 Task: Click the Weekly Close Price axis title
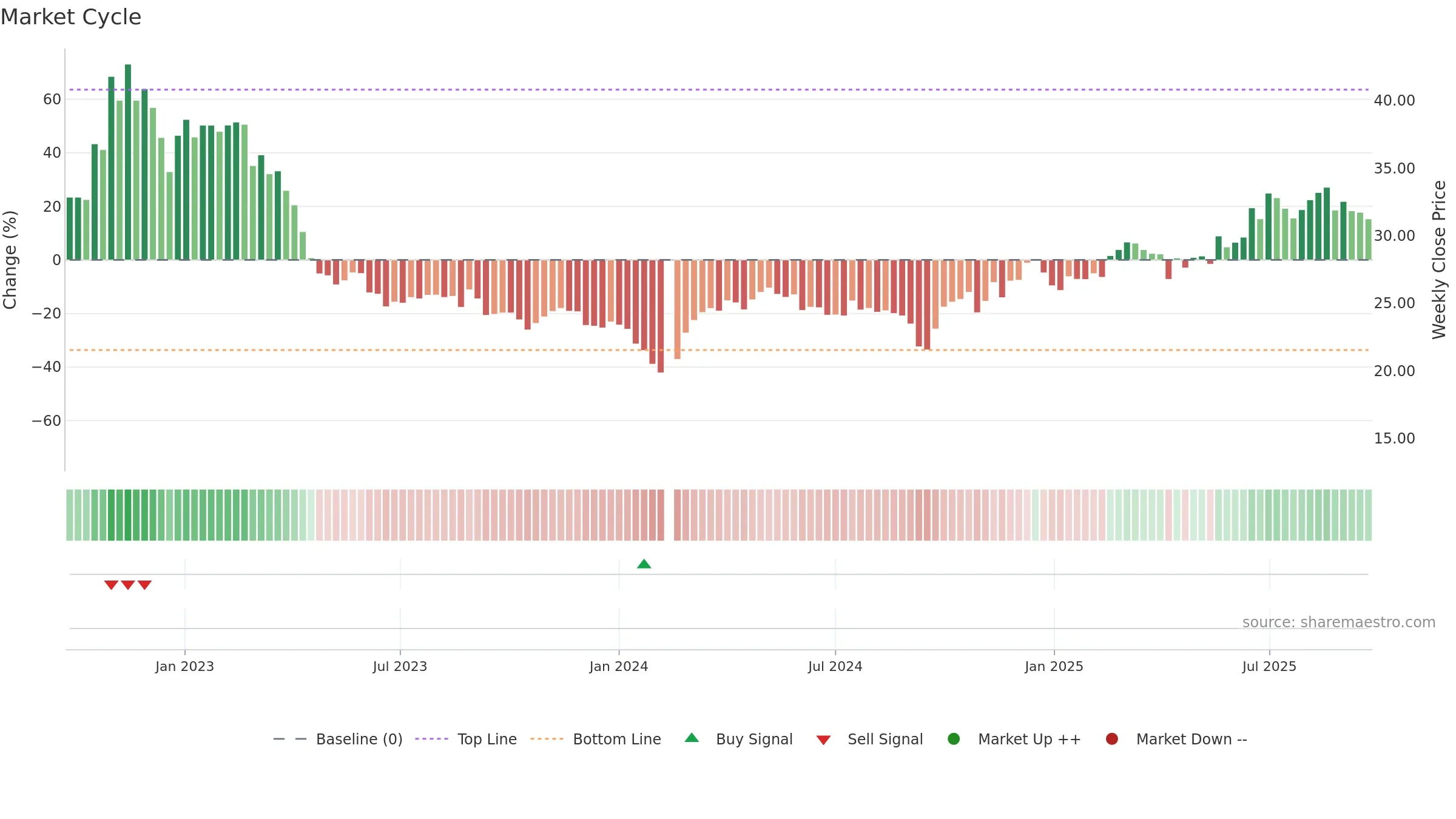point(1439,260)
